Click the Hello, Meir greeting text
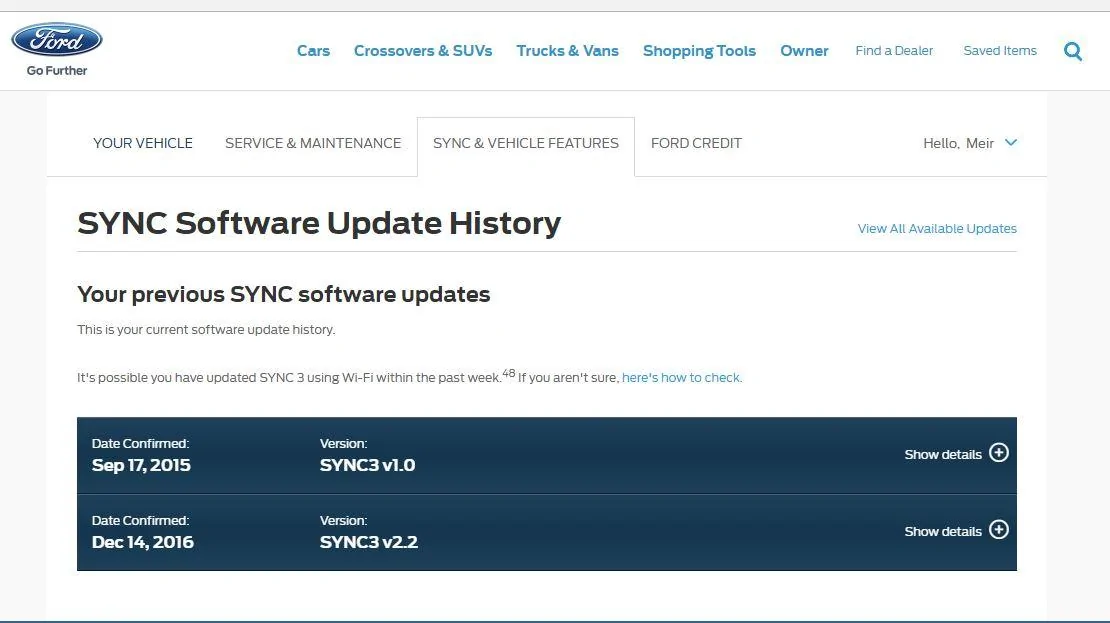 click(x=959, y=143)
